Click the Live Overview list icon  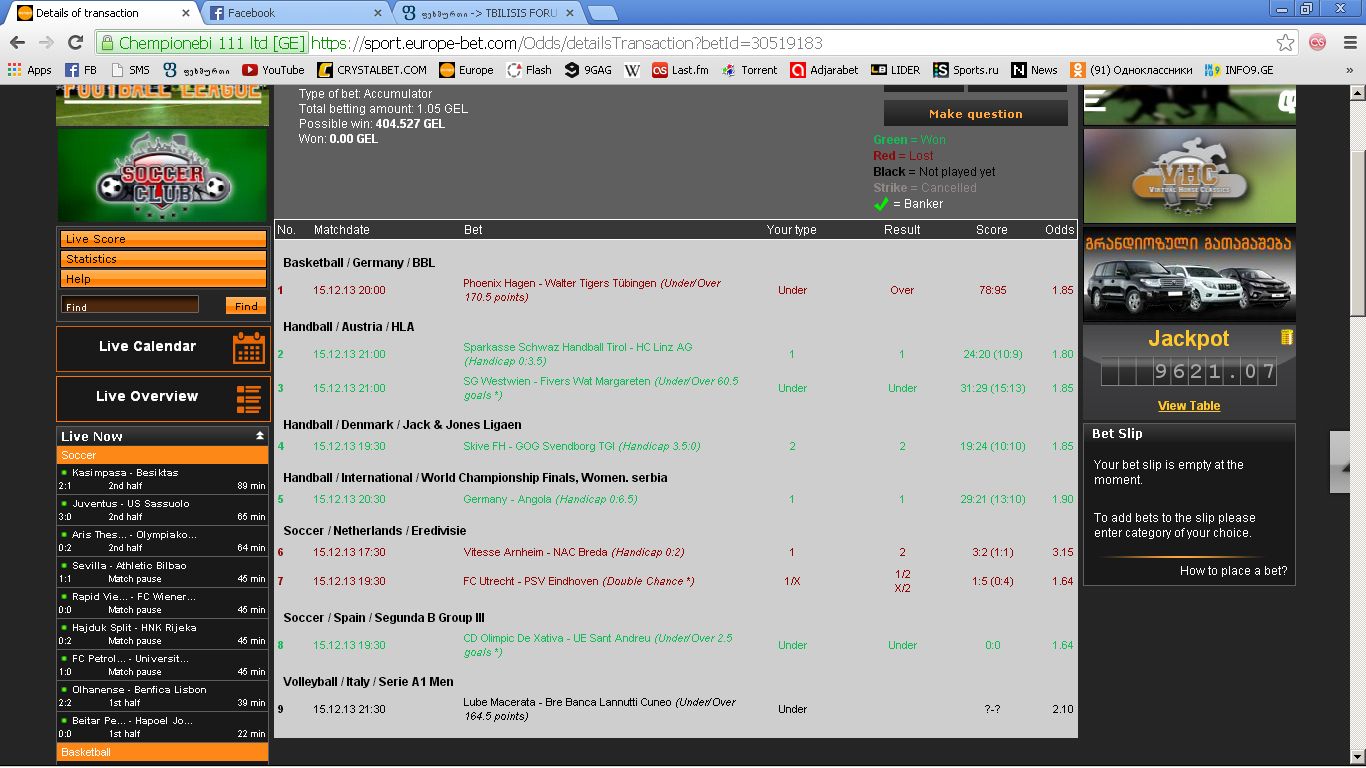(x=248, y=398)
